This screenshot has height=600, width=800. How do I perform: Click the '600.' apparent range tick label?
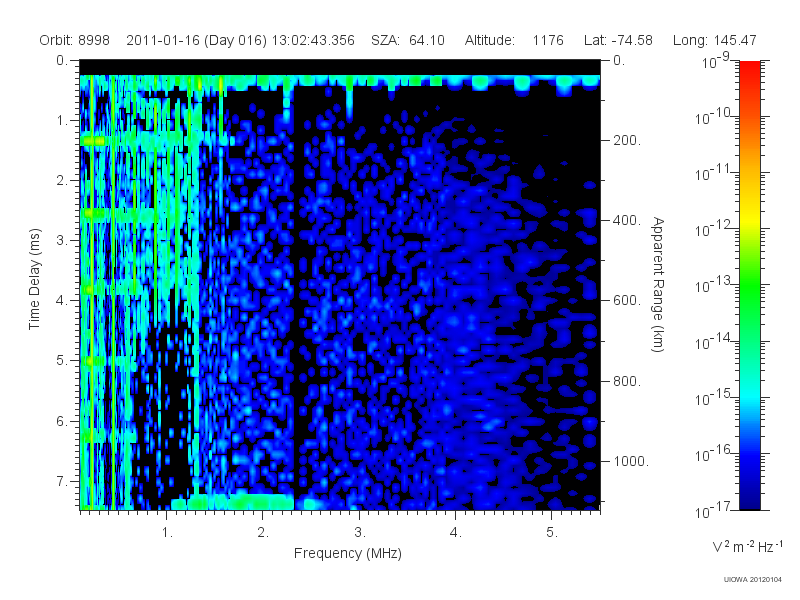(x=627, y=301)
